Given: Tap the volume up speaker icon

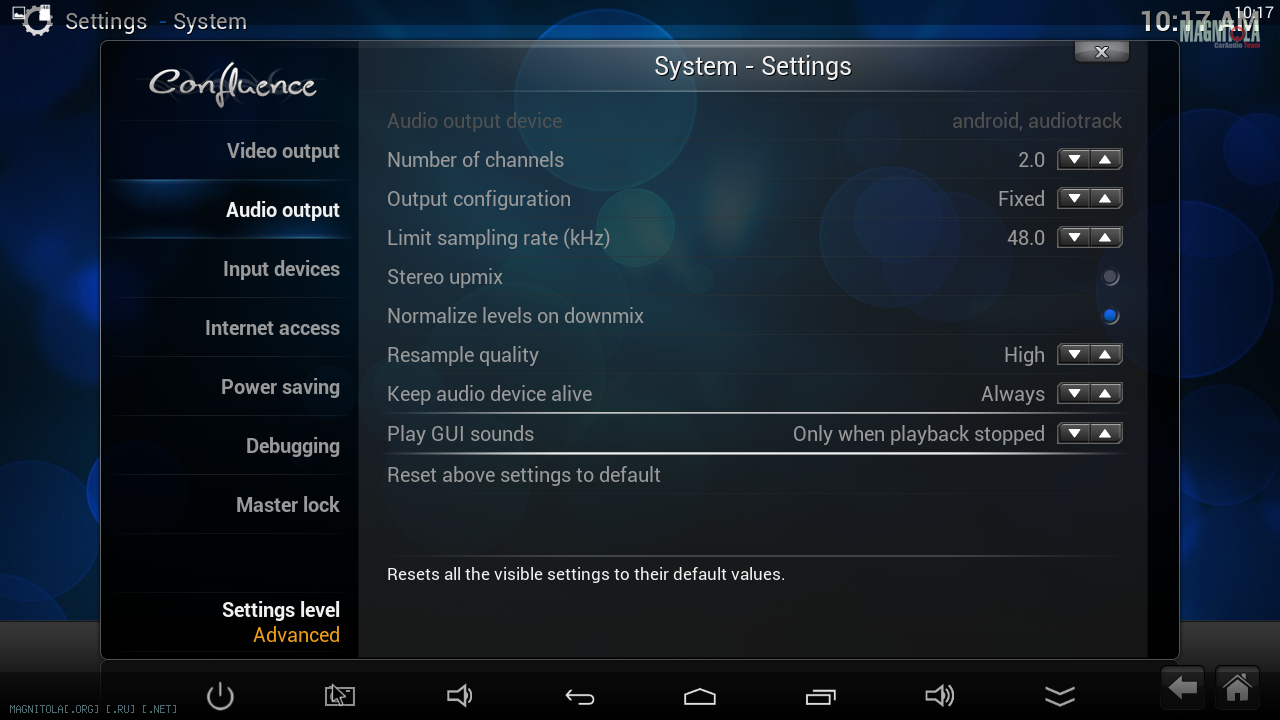Looking at the screenshot, I should point(940,696).
